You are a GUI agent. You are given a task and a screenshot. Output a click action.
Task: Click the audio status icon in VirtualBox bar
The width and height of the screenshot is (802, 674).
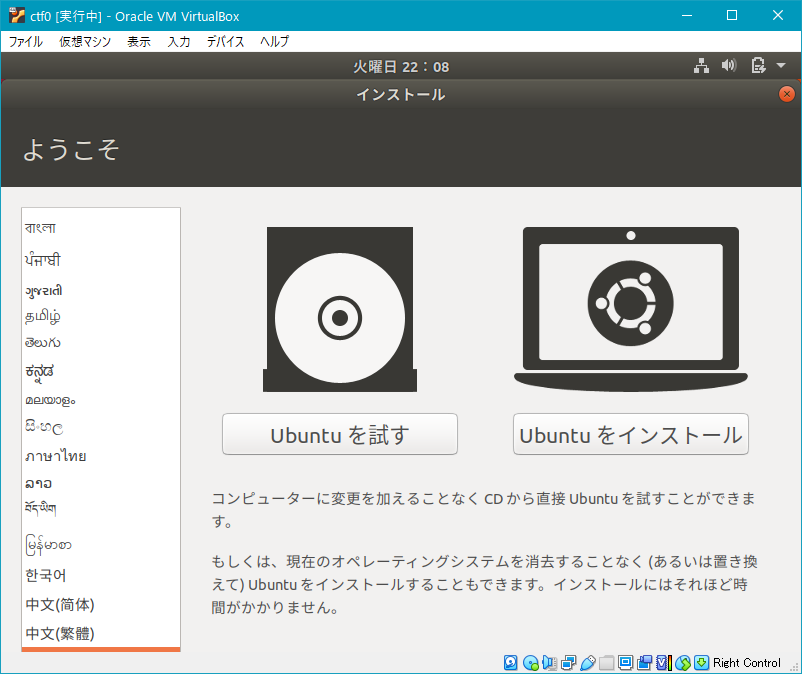tap(549, 663)
